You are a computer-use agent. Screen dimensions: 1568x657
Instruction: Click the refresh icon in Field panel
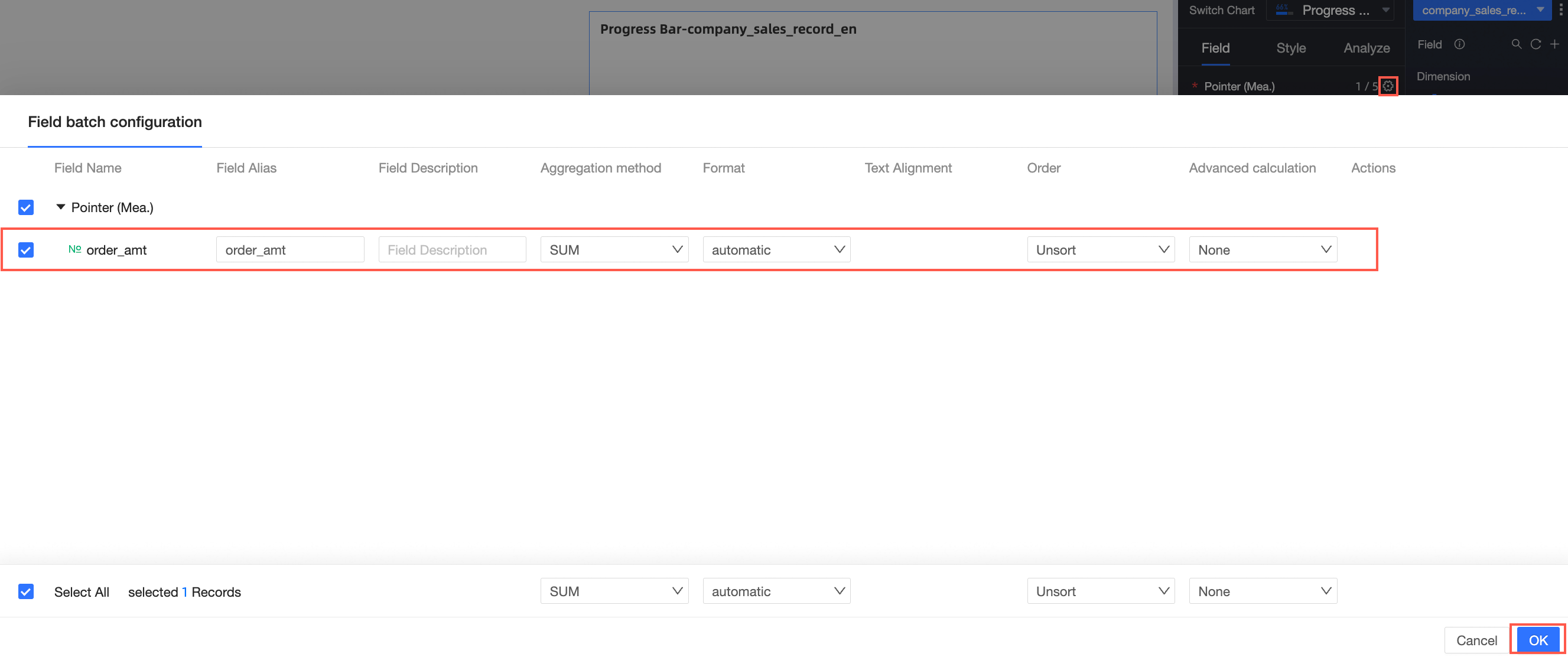[1535, 44]
